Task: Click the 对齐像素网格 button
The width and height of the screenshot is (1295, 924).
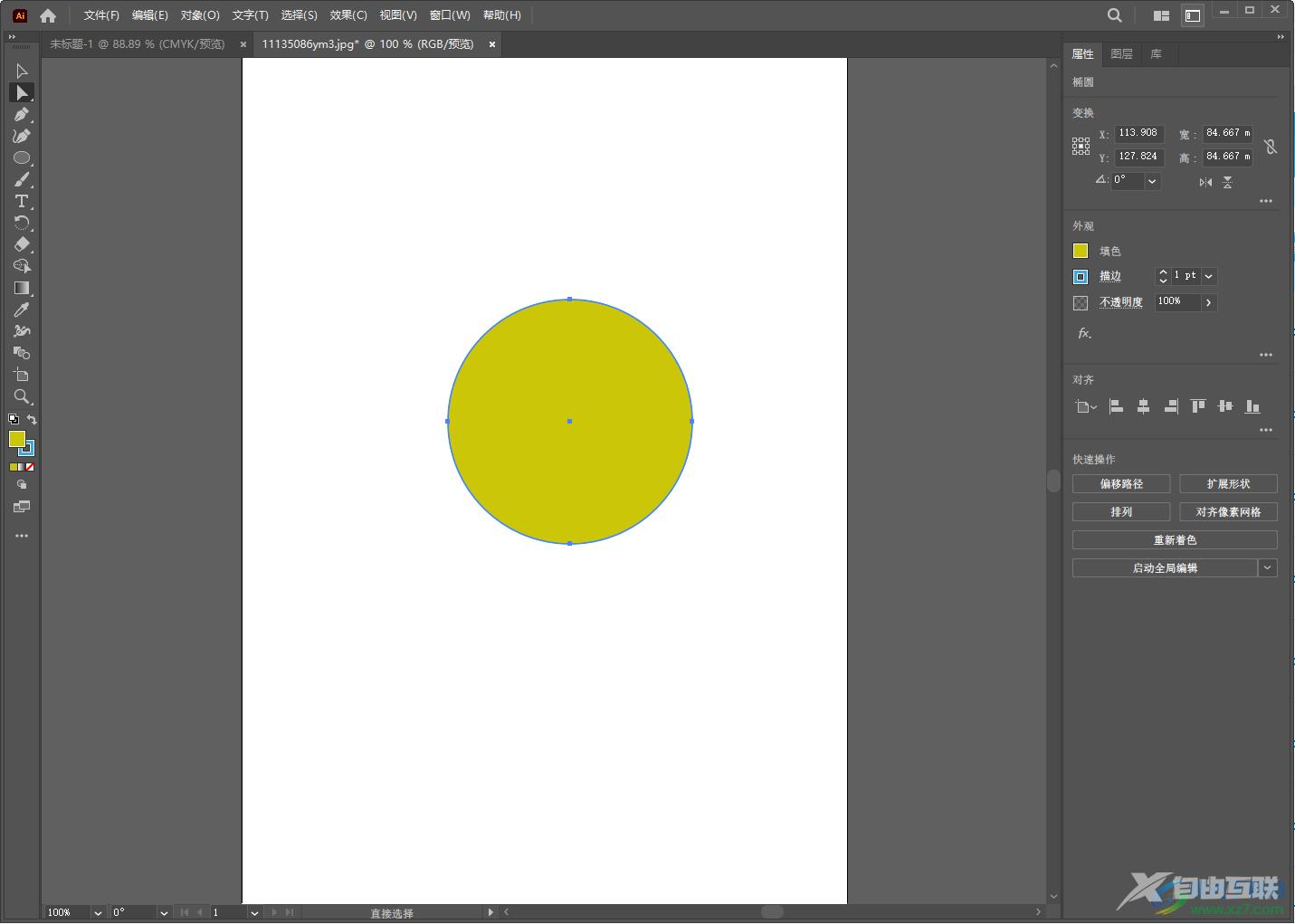Action: coord(1228,512)
